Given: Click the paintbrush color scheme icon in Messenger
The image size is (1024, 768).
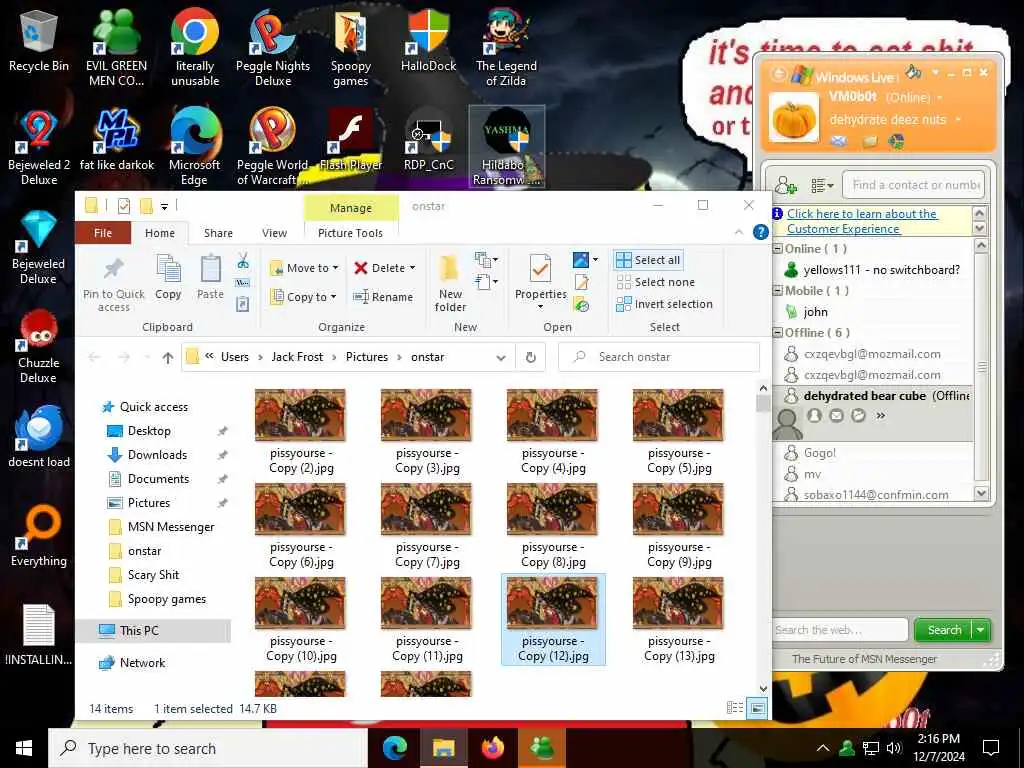Looking at the screenshot, I should point(914,72).
